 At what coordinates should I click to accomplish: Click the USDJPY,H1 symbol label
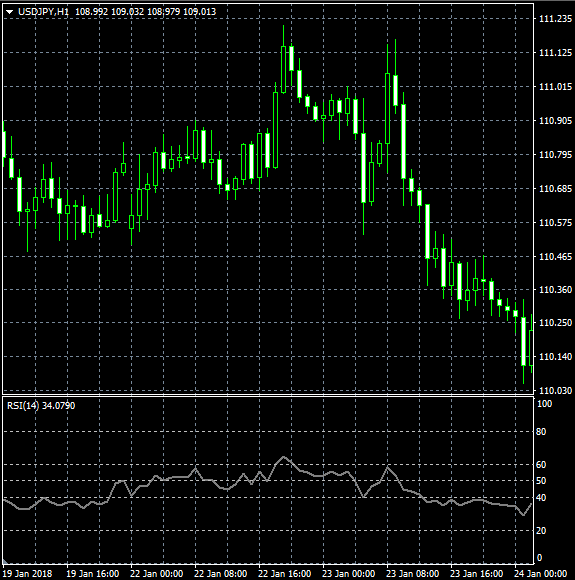coord(43,12)
